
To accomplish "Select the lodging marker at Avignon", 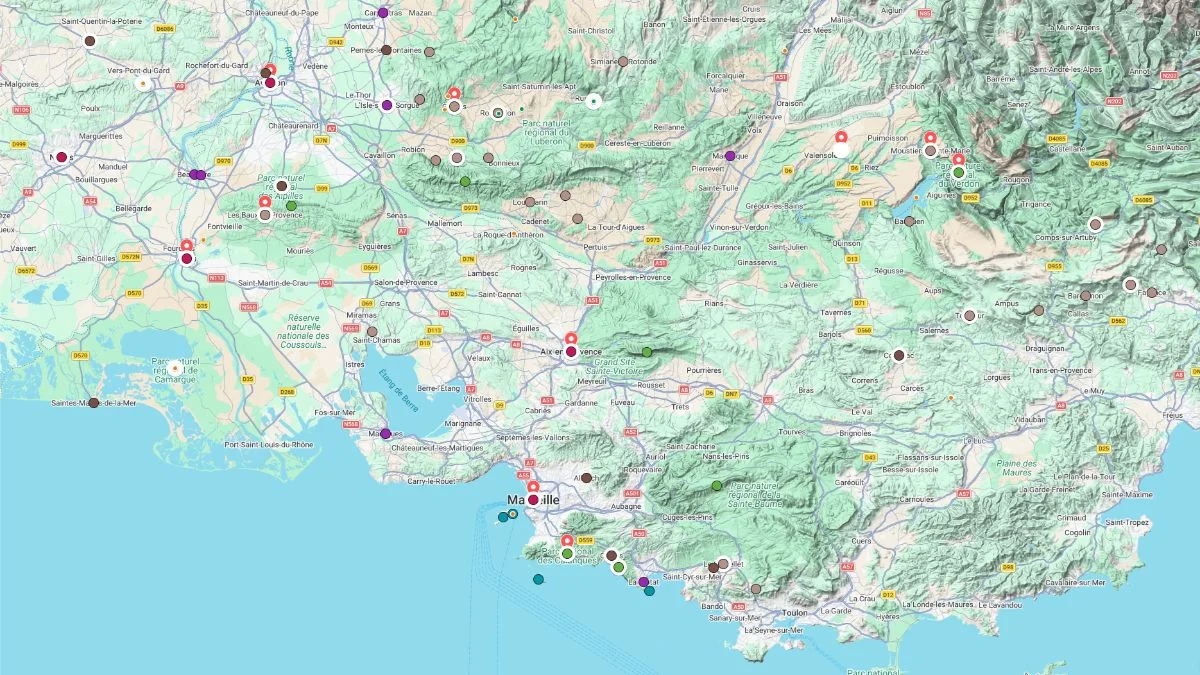I will (x=271, y=68).
